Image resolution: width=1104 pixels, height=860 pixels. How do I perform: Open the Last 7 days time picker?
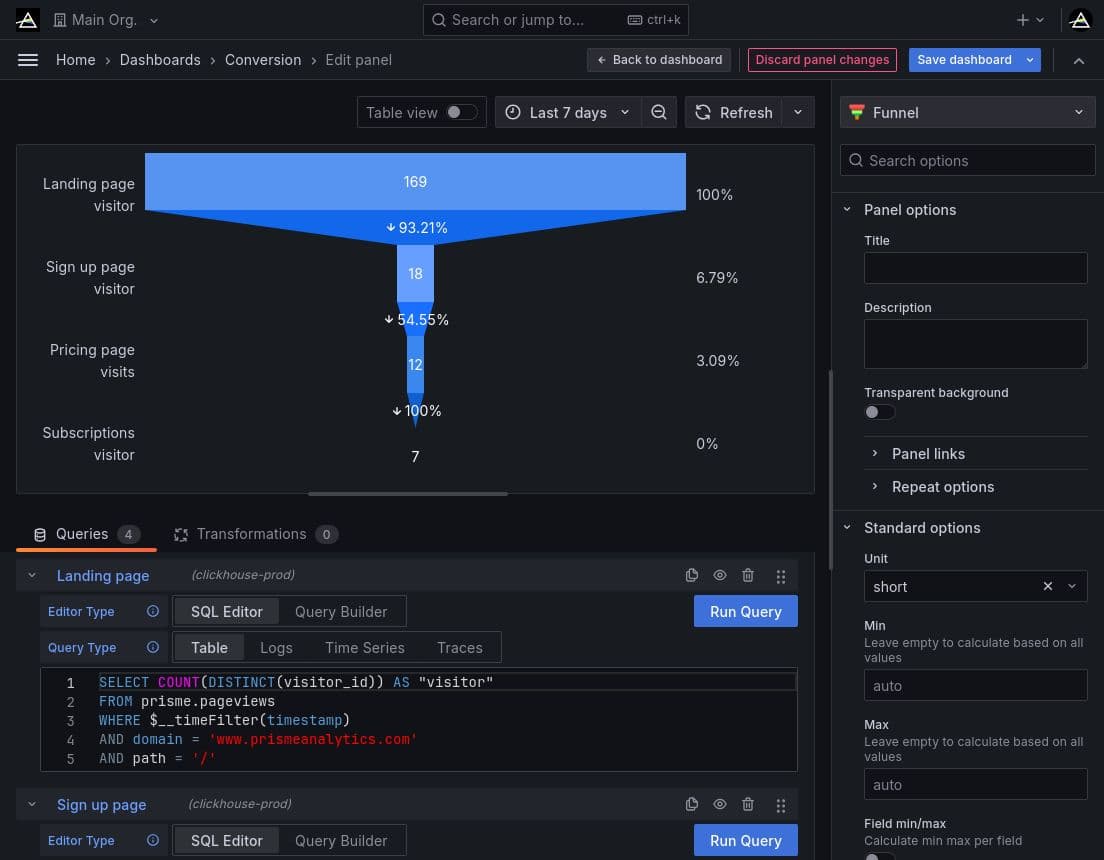tap(567, 113)
